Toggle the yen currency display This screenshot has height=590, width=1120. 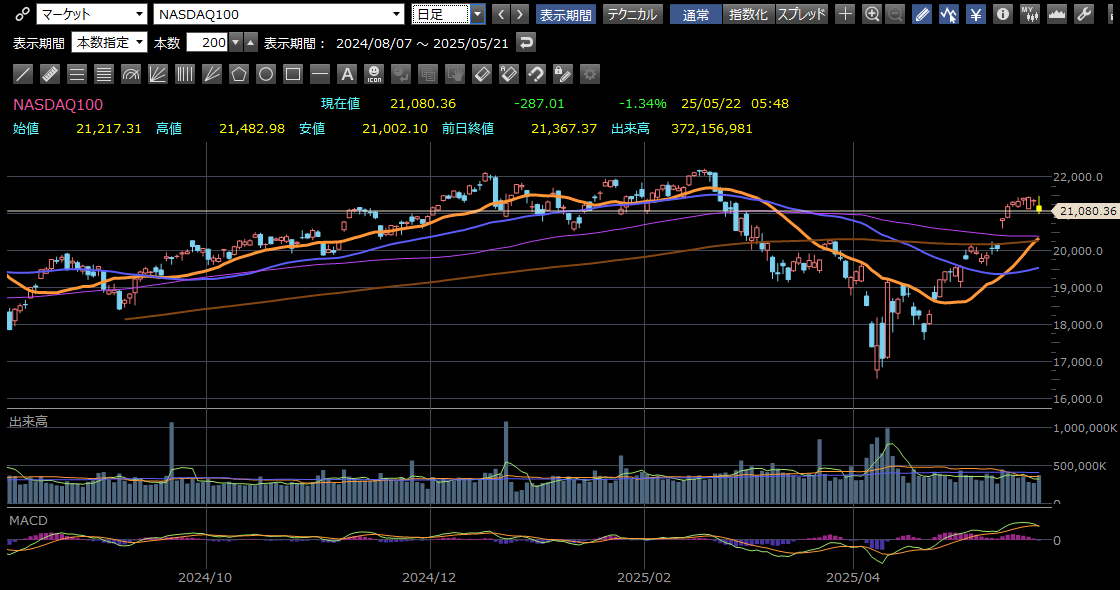coord(976,14)
